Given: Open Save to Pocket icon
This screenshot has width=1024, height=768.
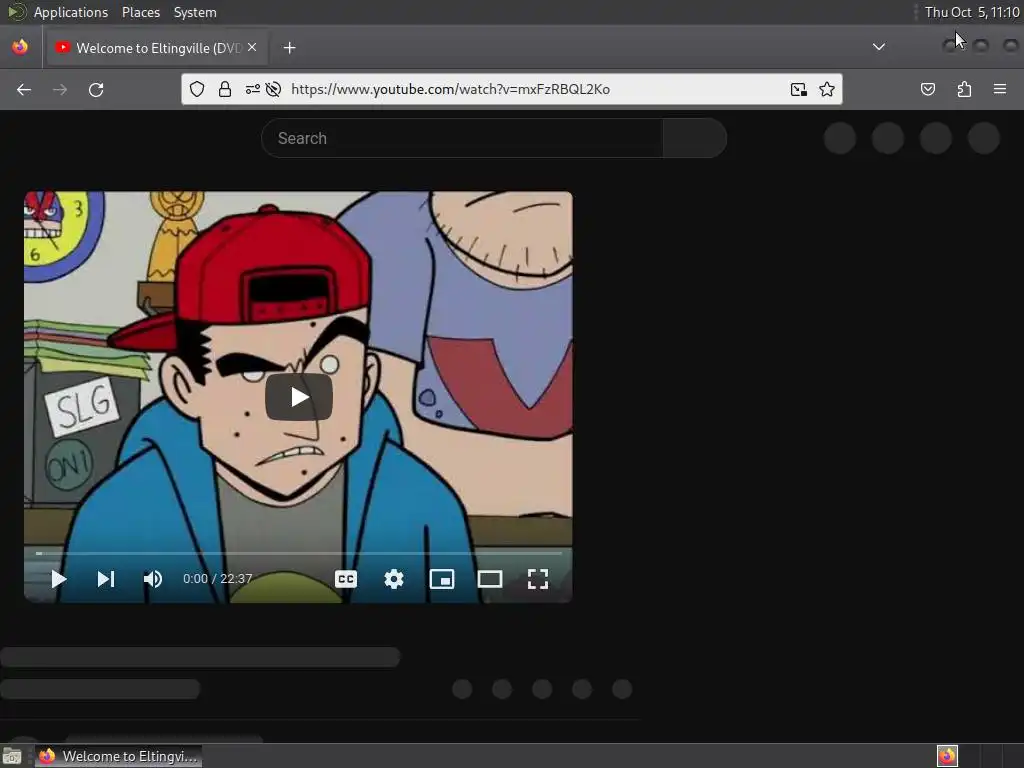Looking at the screenshot, I should point(927,89).
